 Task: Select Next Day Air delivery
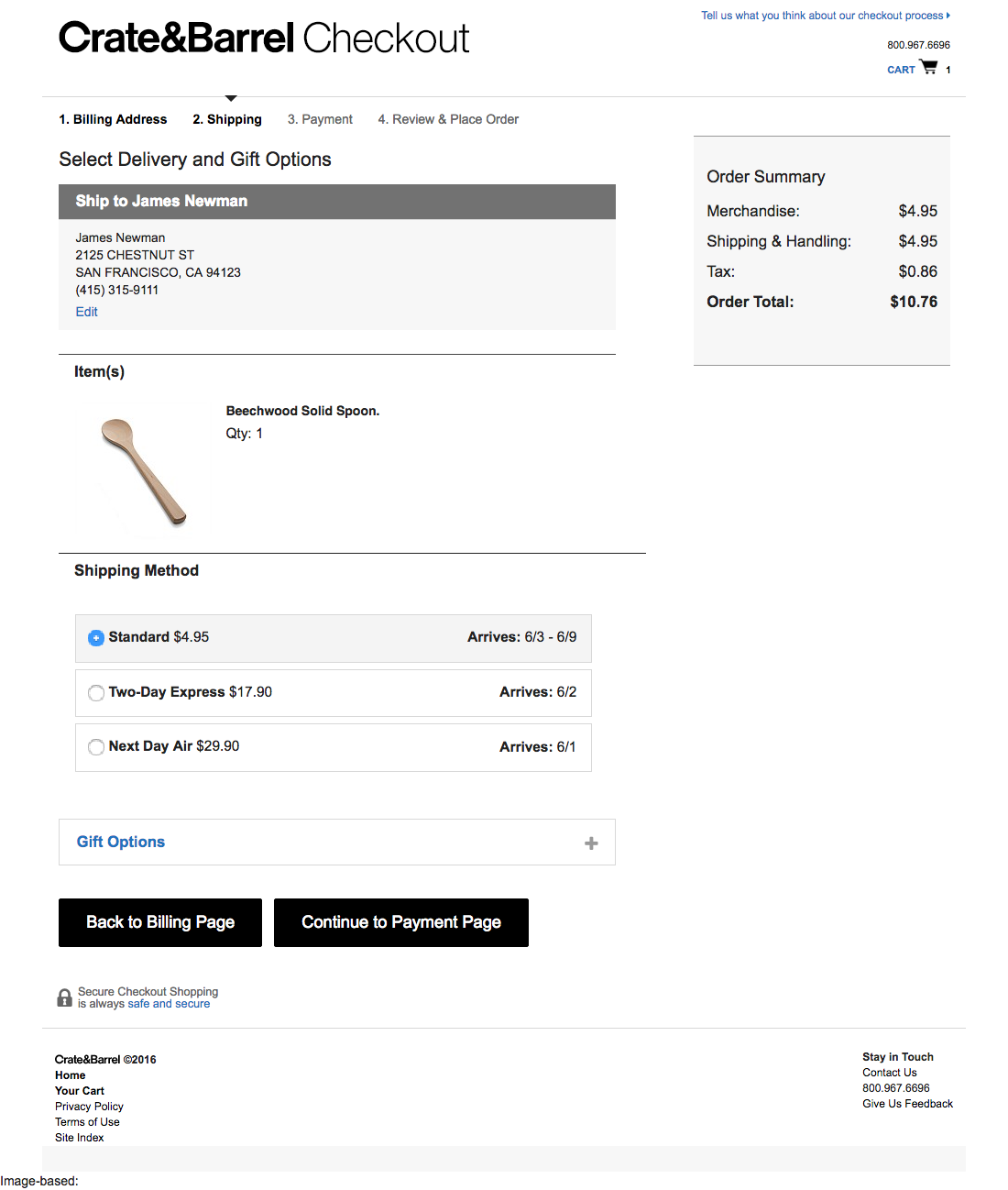(96, 747)
